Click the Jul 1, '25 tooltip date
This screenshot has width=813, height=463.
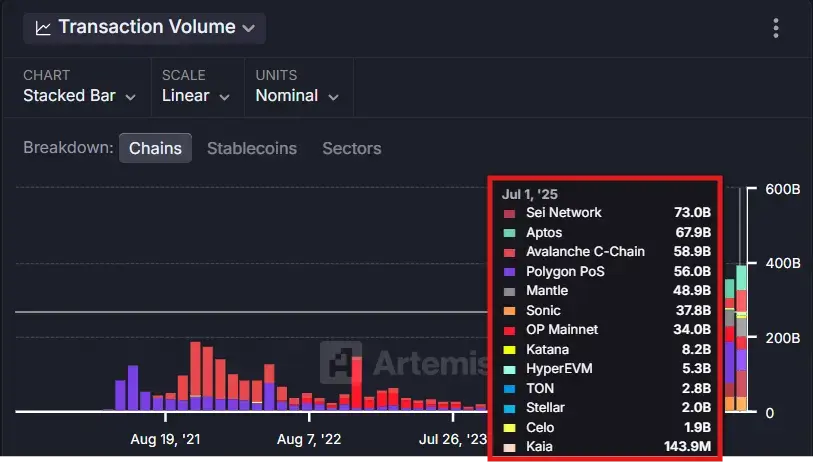(529, 194)
